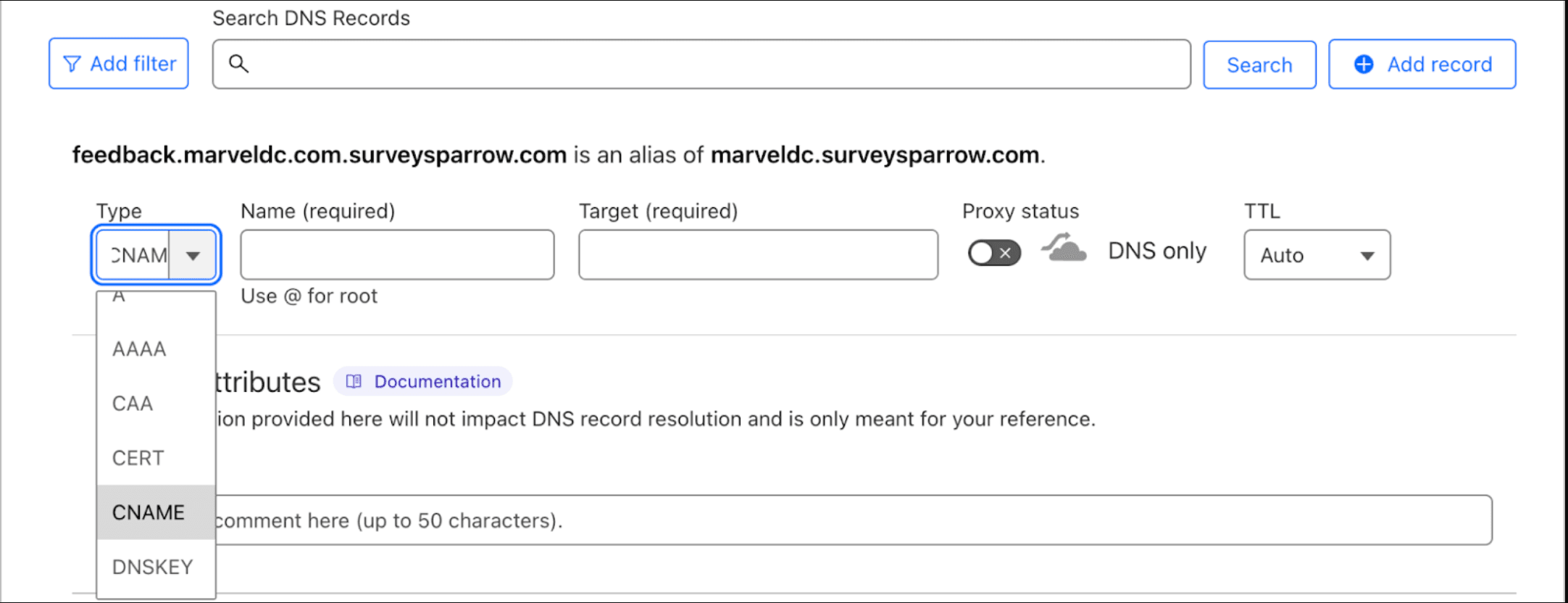Toggle the Proxy status switch
This screenshot has width=1568, height=603.
point(994,253)
